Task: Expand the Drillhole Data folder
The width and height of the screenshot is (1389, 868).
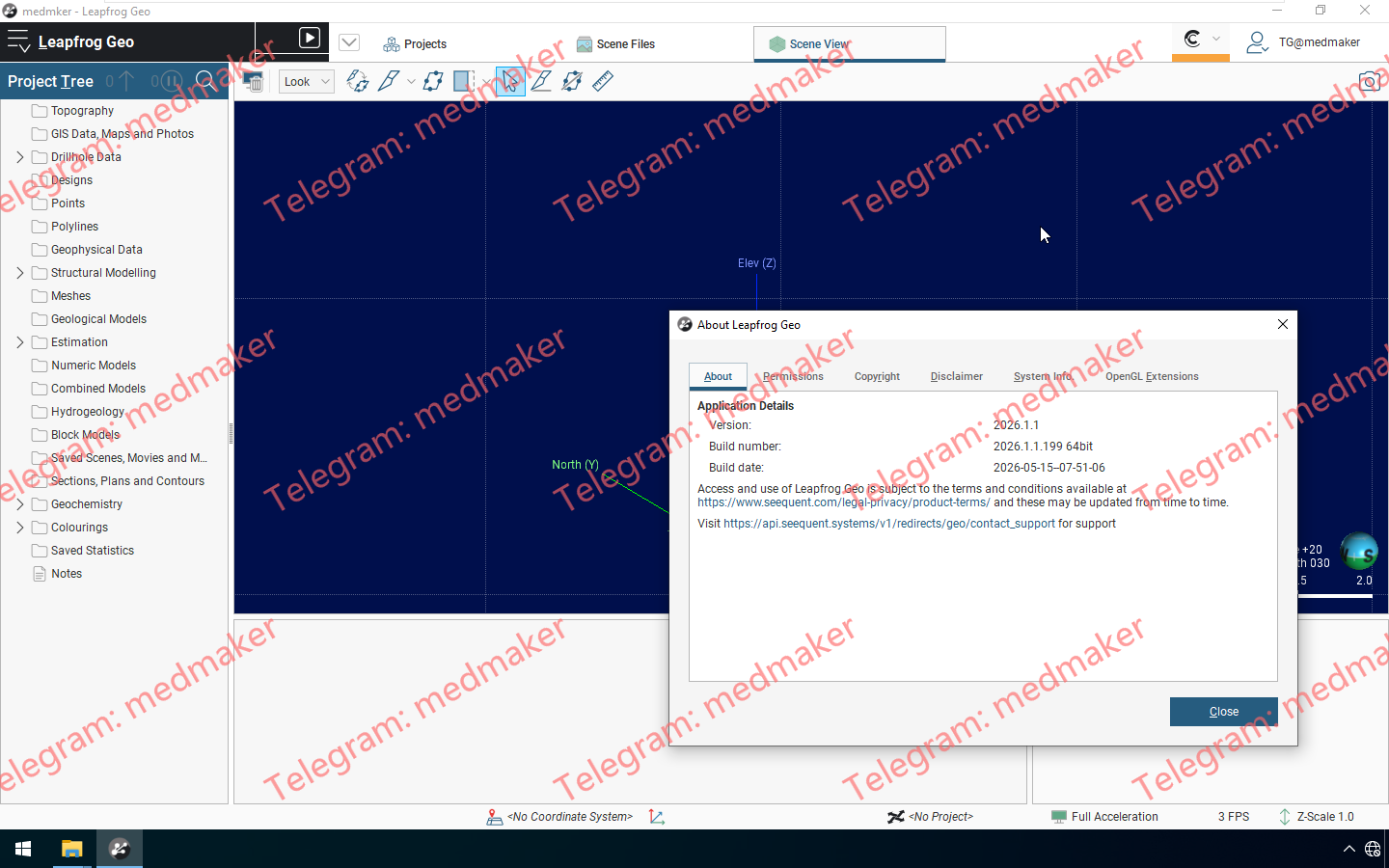Action: 20,157
